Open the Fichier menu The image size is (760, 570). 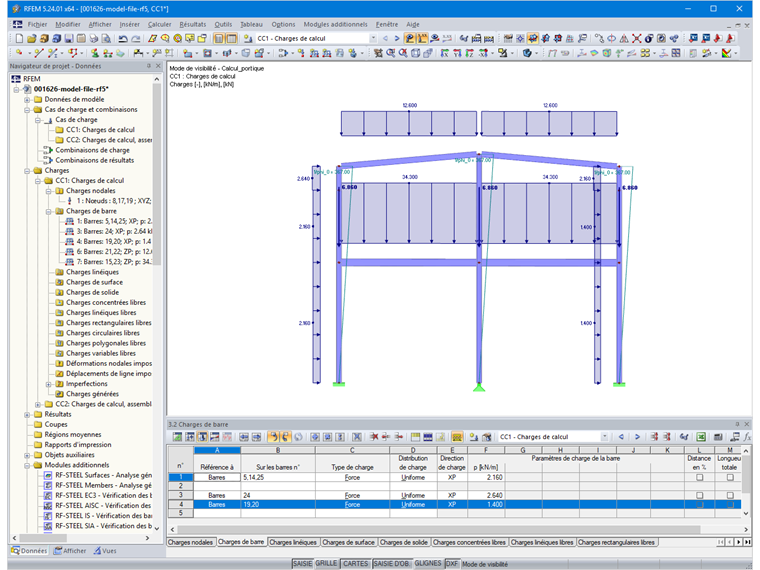coord(37,24)
